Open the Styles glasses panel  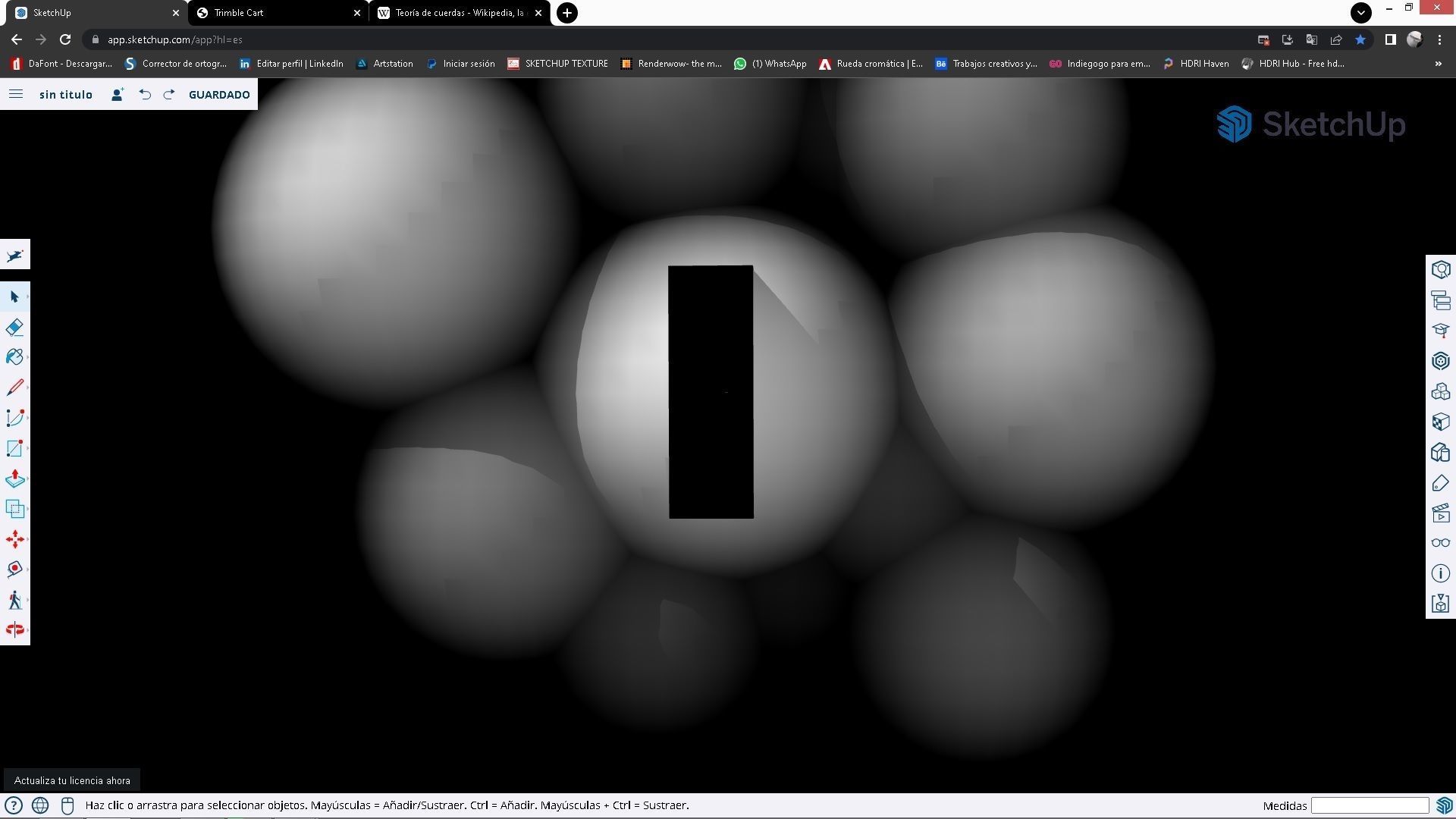tap(1440, 543)
